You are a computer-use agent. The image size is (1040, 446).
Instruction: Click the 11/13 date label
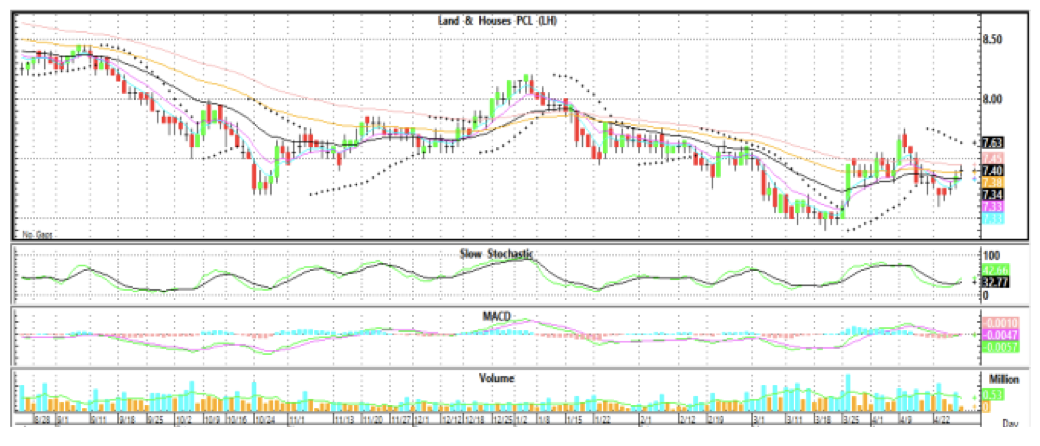point(344,419)
